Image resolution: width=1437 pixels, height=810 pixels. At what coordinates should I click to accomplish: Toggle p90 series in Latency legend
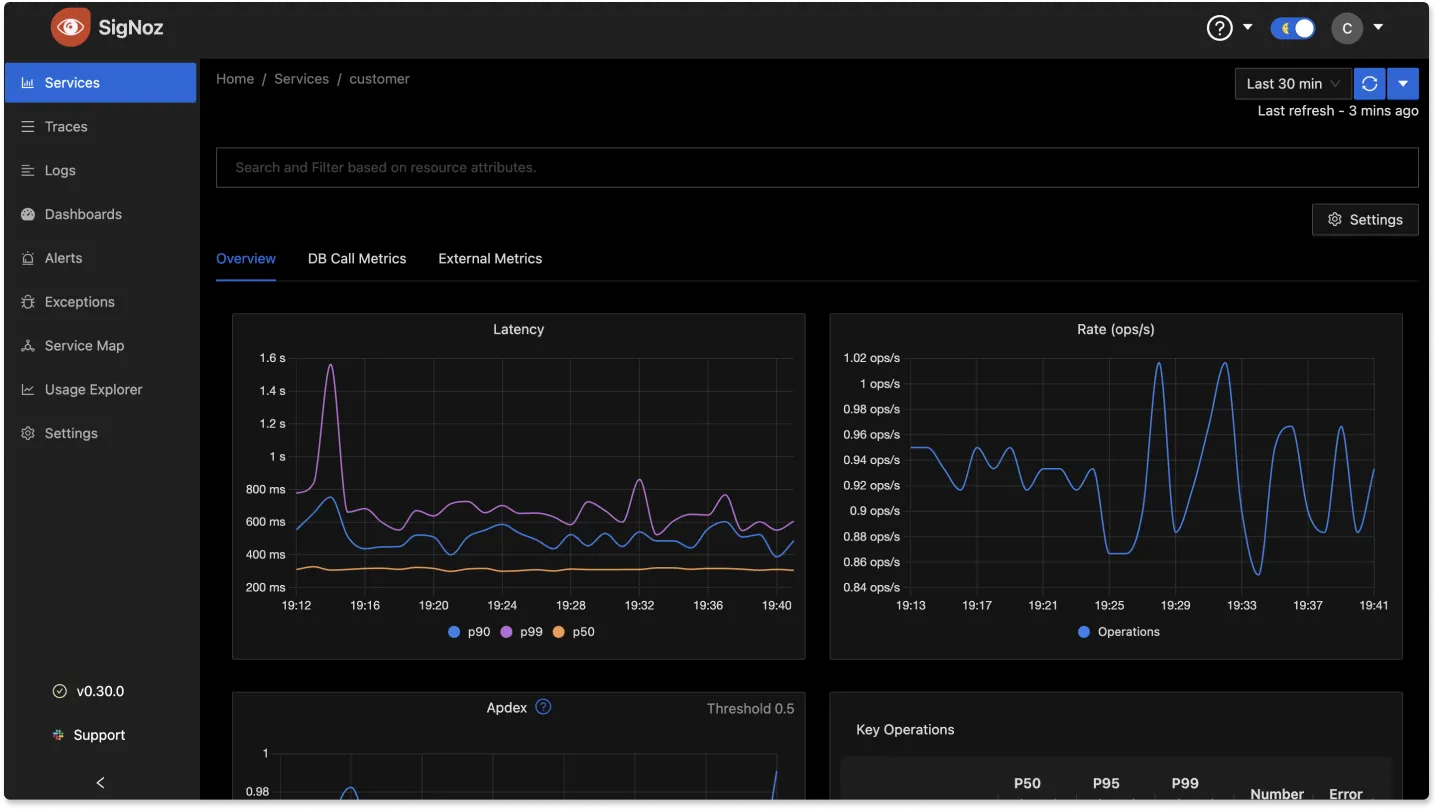[469, 632]
